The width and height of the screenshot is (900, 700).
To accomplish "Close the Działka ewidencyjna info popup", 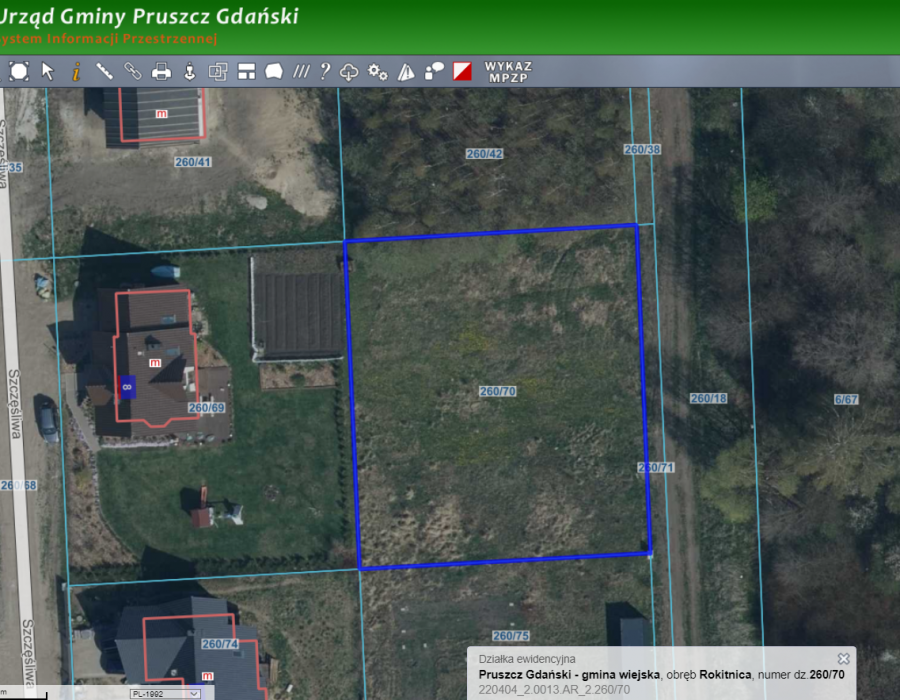I will click(x=843, y=658).
